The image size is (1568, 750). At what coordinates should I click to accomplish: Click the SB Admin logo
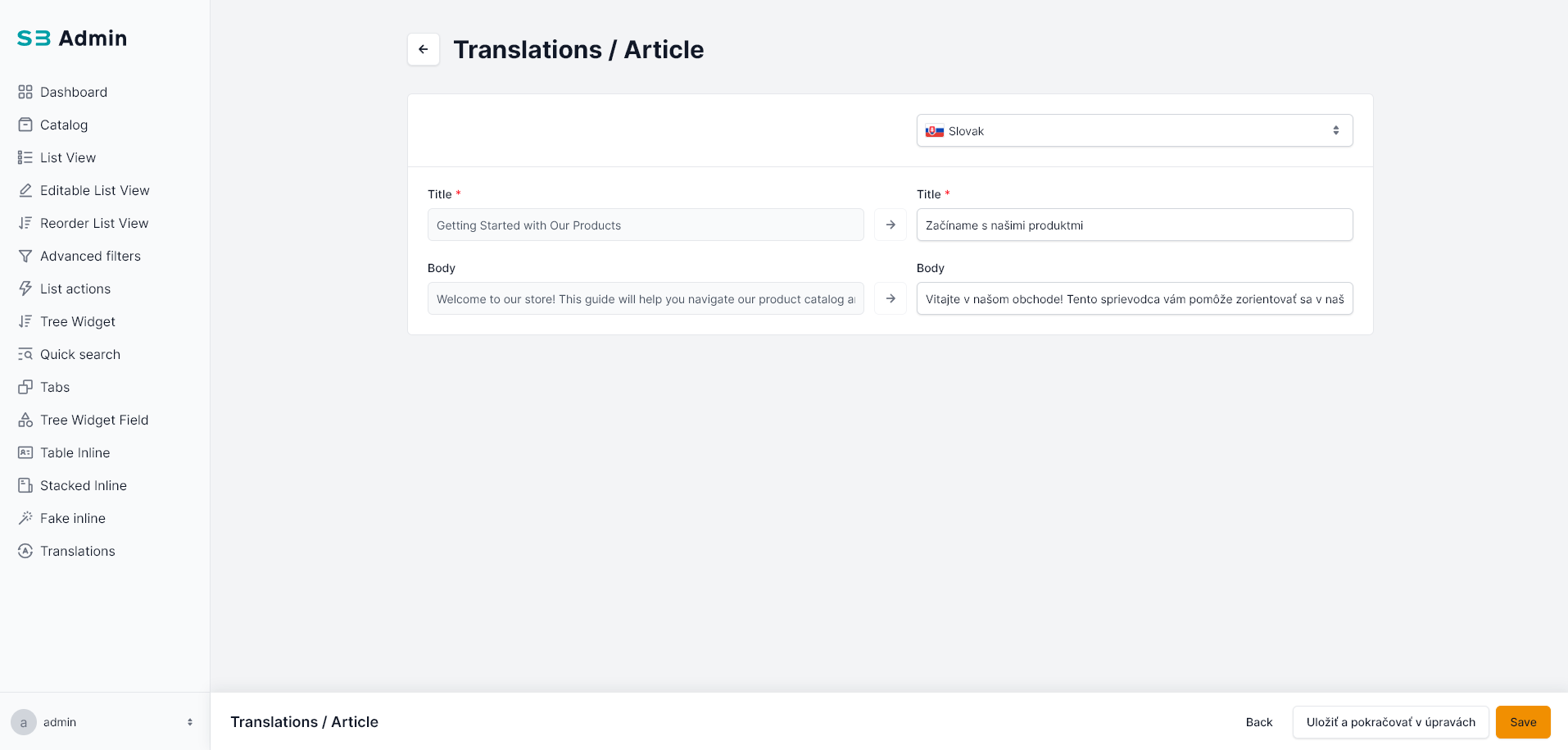[71, 38]
